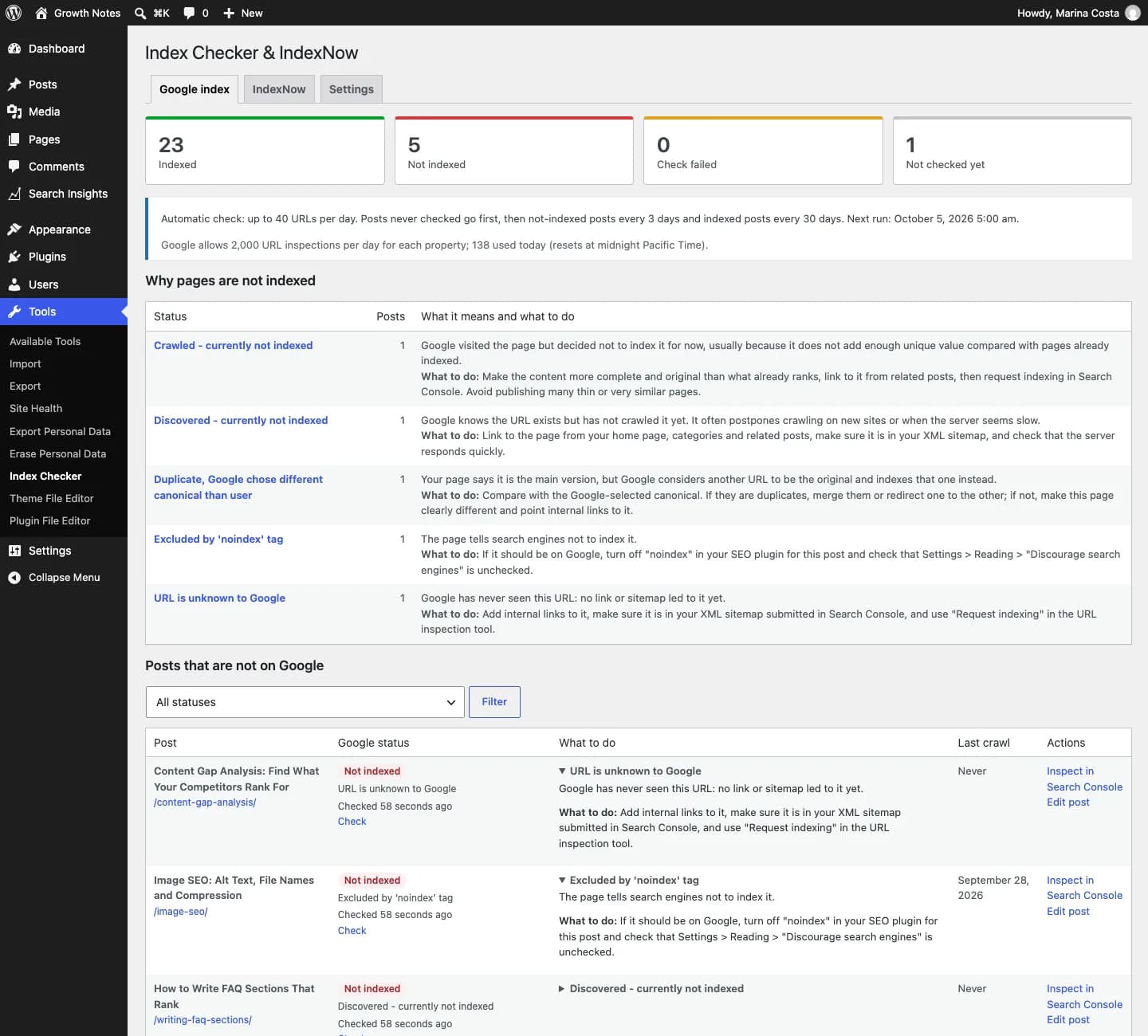The image size is (1148, 1036).
Task: Click the Plugins plug icon
Action: (14, 257)
